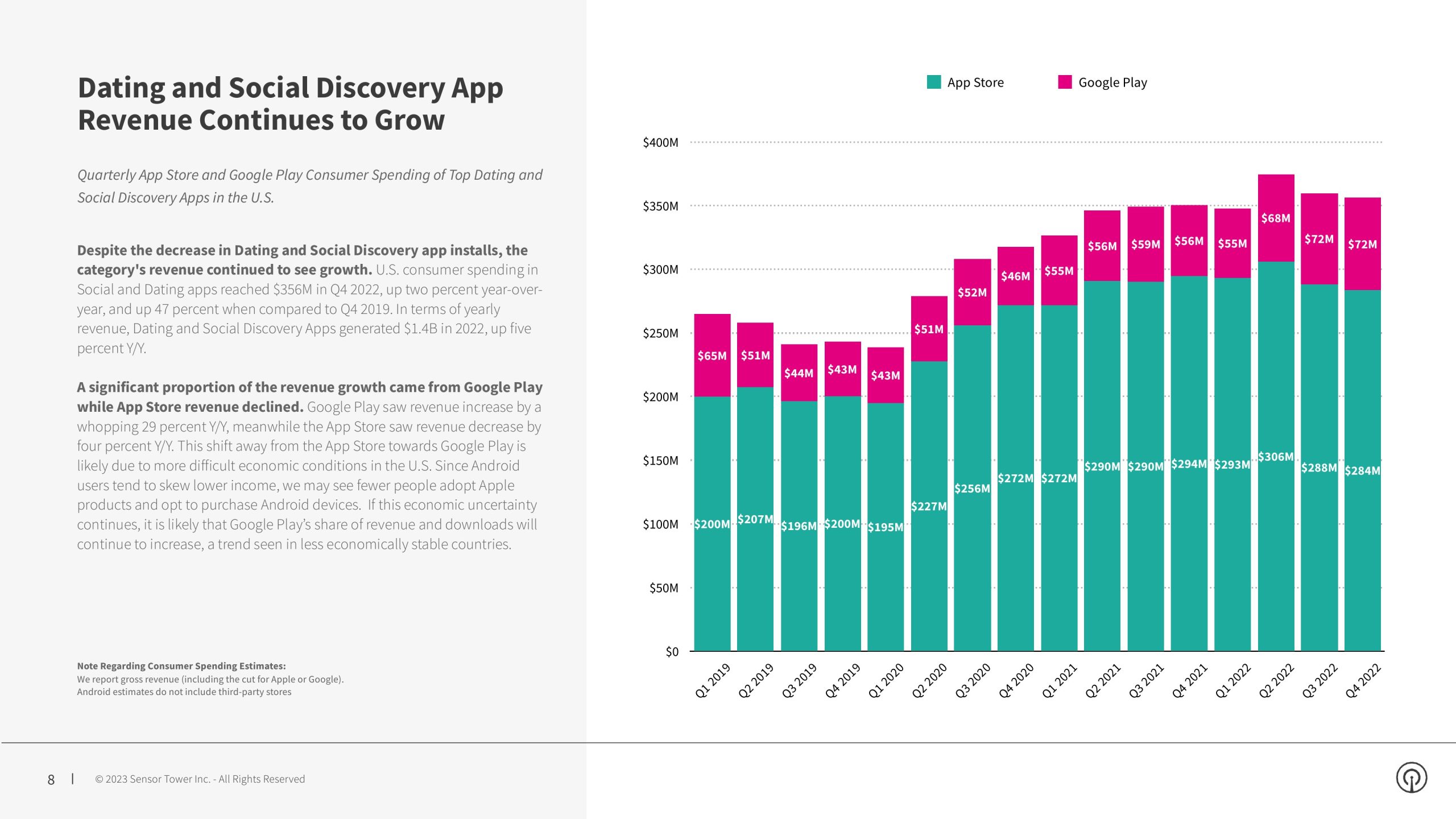This screenshot has height=819, width=1456.
Task: Select the Google Play legend label
Action: click(x=1112, y=82)
